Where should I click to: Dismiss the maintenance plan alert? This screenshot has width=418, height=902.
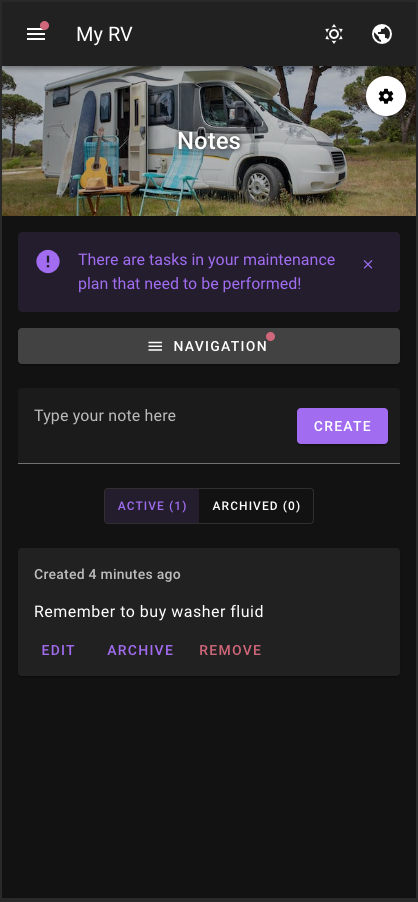[368, 264]
